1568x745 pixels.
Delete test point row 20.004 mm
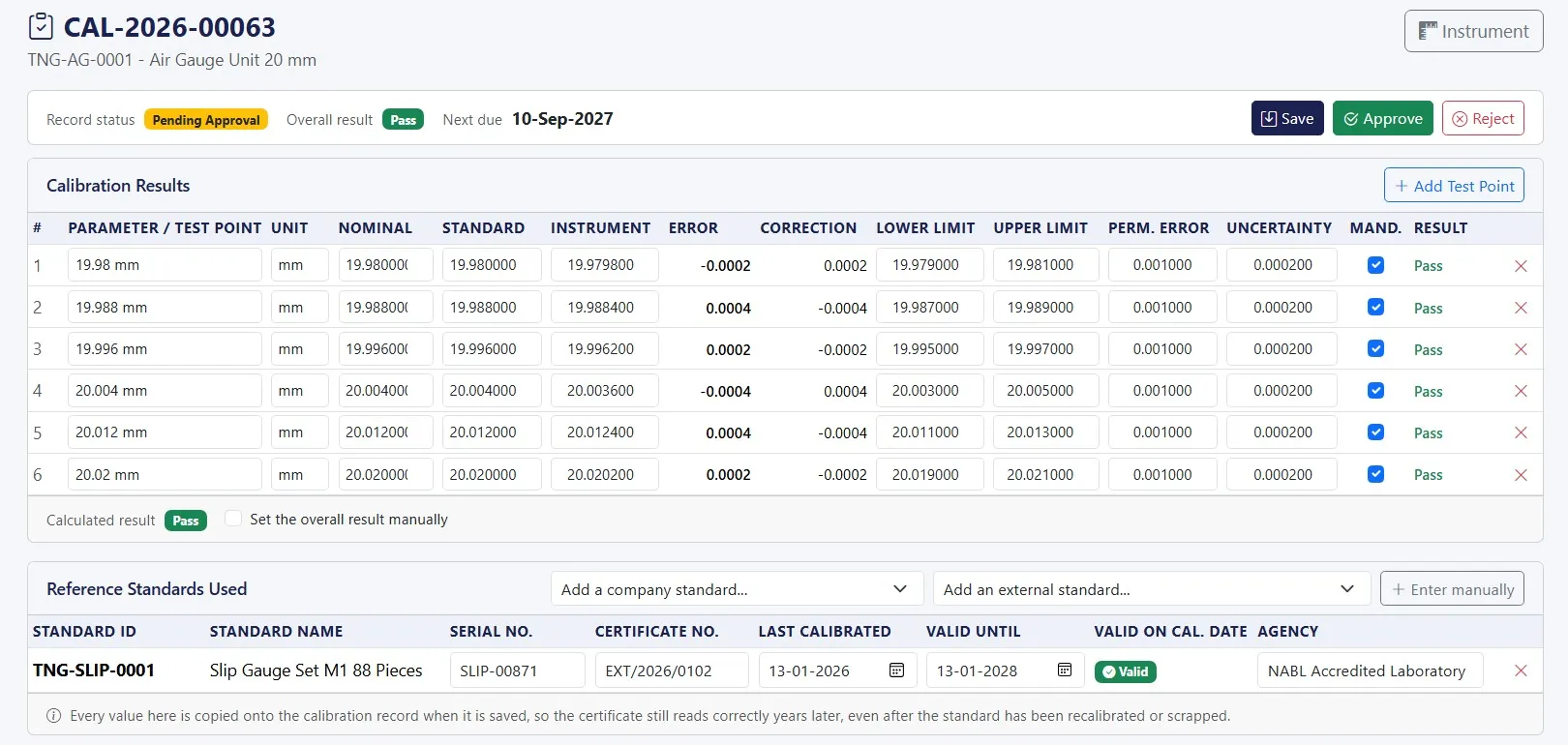1521,391
